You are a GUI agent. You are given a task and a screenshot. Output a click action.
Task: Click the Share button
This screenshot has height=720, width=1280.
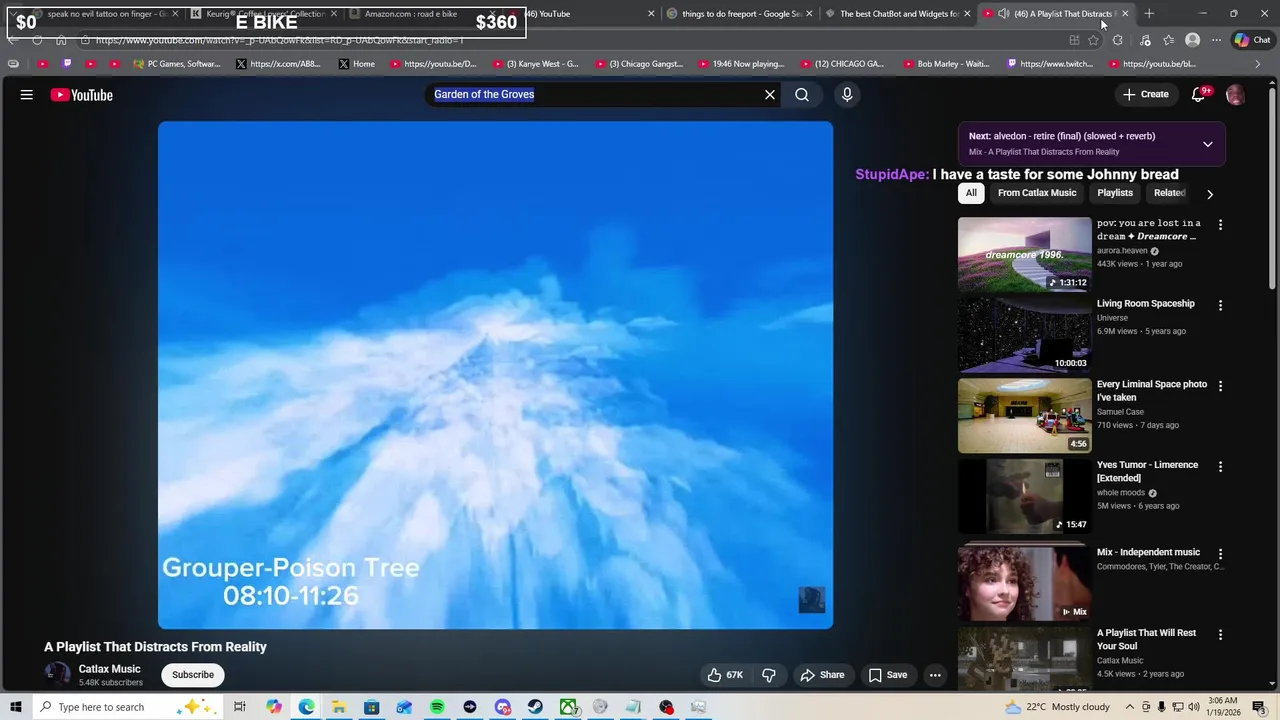click(x=822, y=675)
